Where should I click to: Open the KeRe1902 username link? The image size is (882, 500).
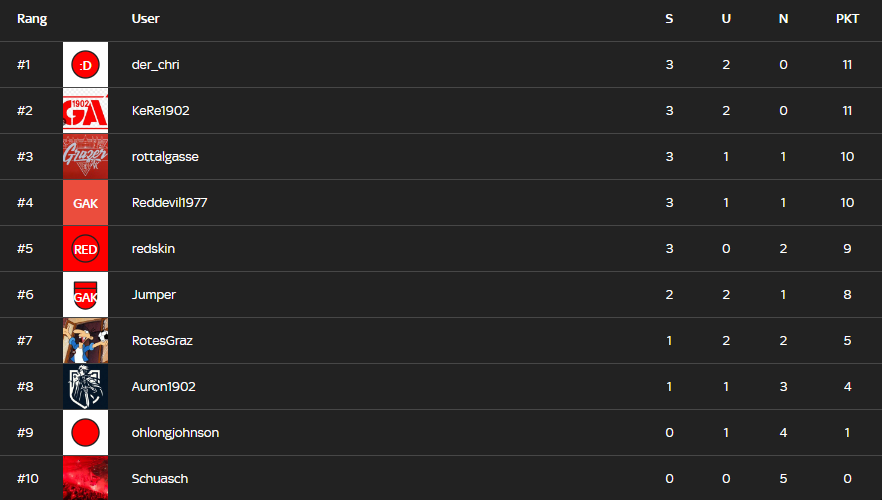point(160,111)
